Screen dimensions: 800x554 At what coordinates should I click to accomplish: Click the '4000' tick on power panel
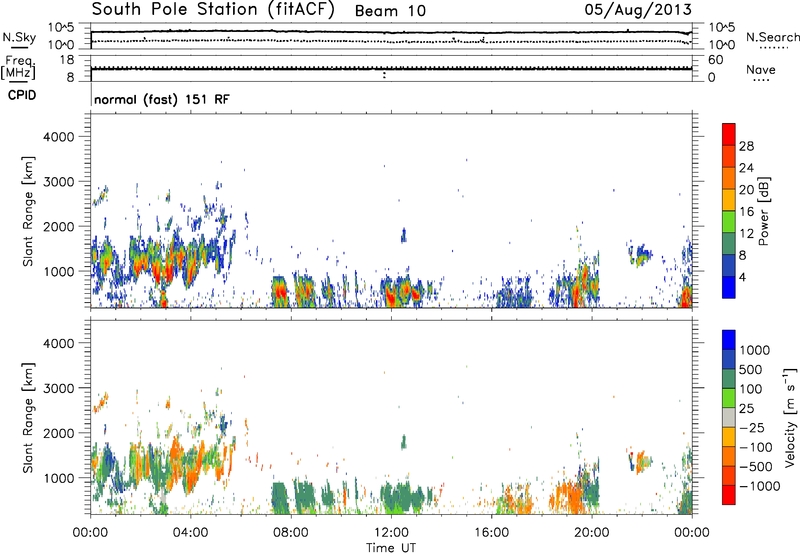(59, 137)
